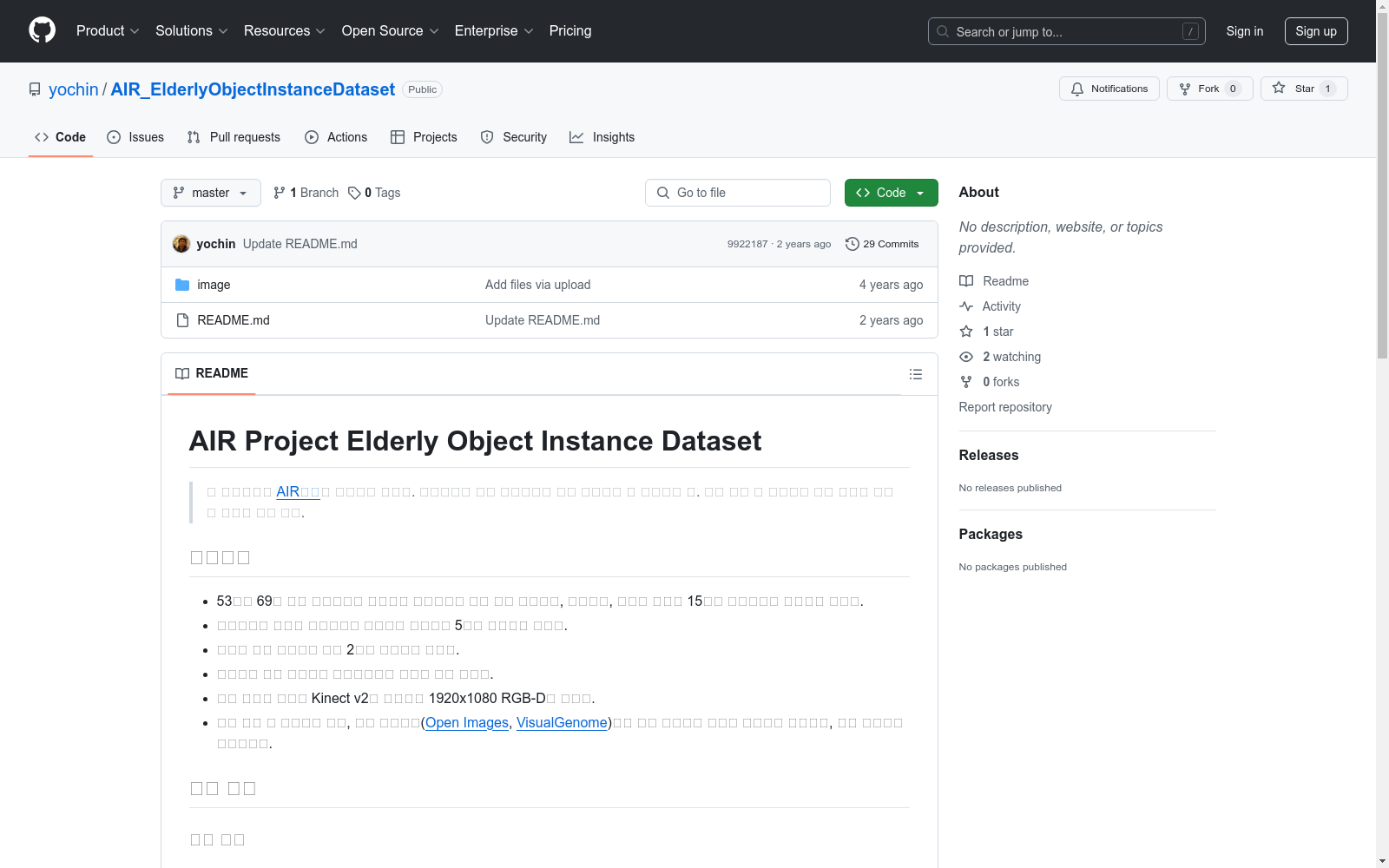This screenshot has width=1389, height=868.
Task: Click the Sign up button
Action: (x=1316, y=31)
